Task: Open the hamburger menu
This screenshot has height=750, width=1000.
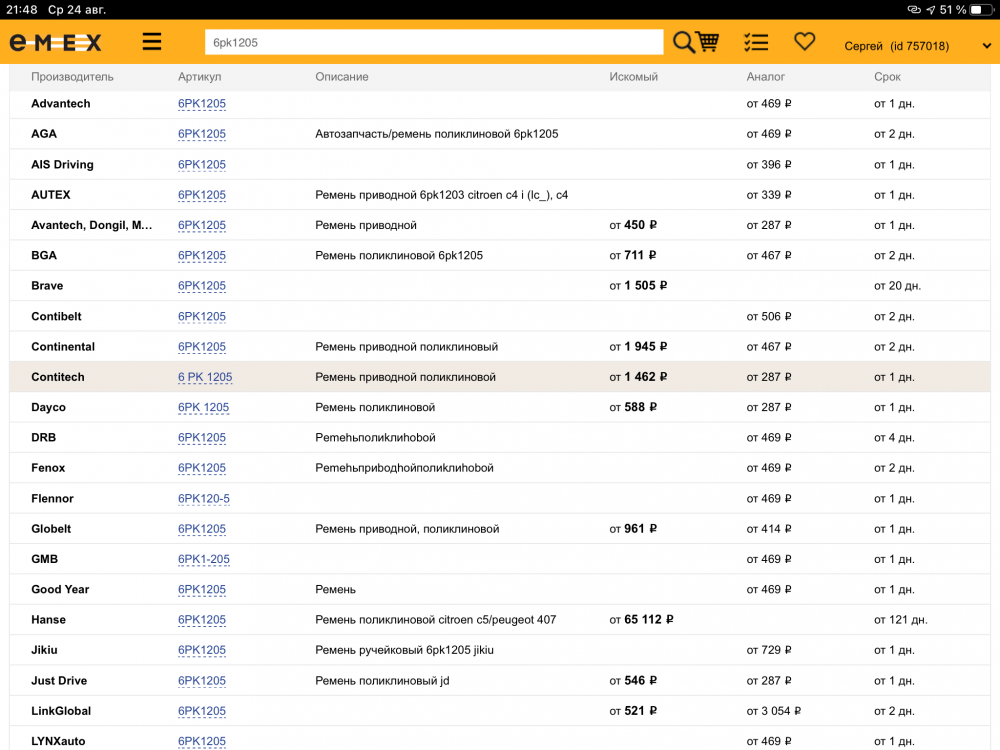Action: [x=152, y=42]
